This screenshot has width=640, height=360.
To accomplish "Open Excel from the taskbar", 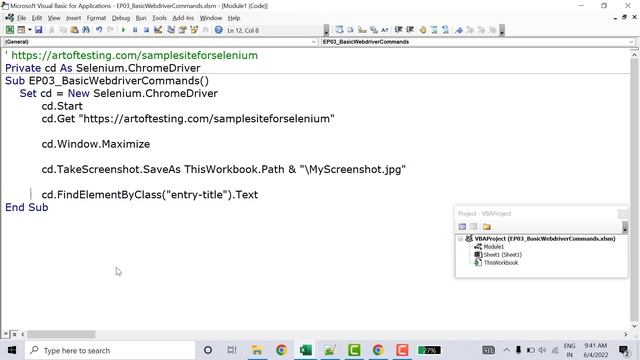I will pos(305,350).
